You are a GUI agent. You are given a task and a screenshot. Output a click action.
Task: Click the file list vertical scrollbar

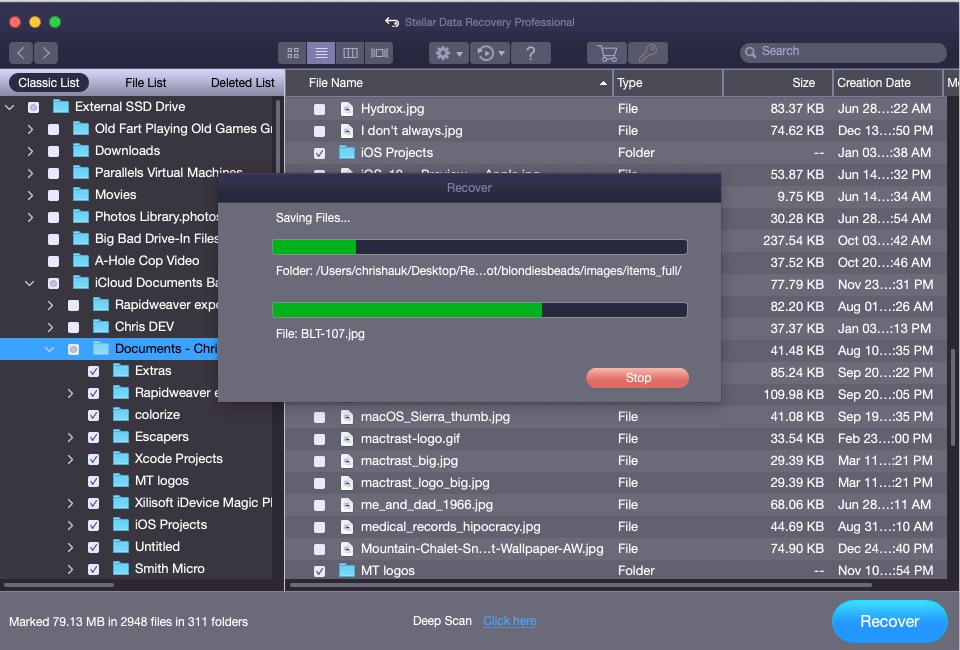pos(952,397)
